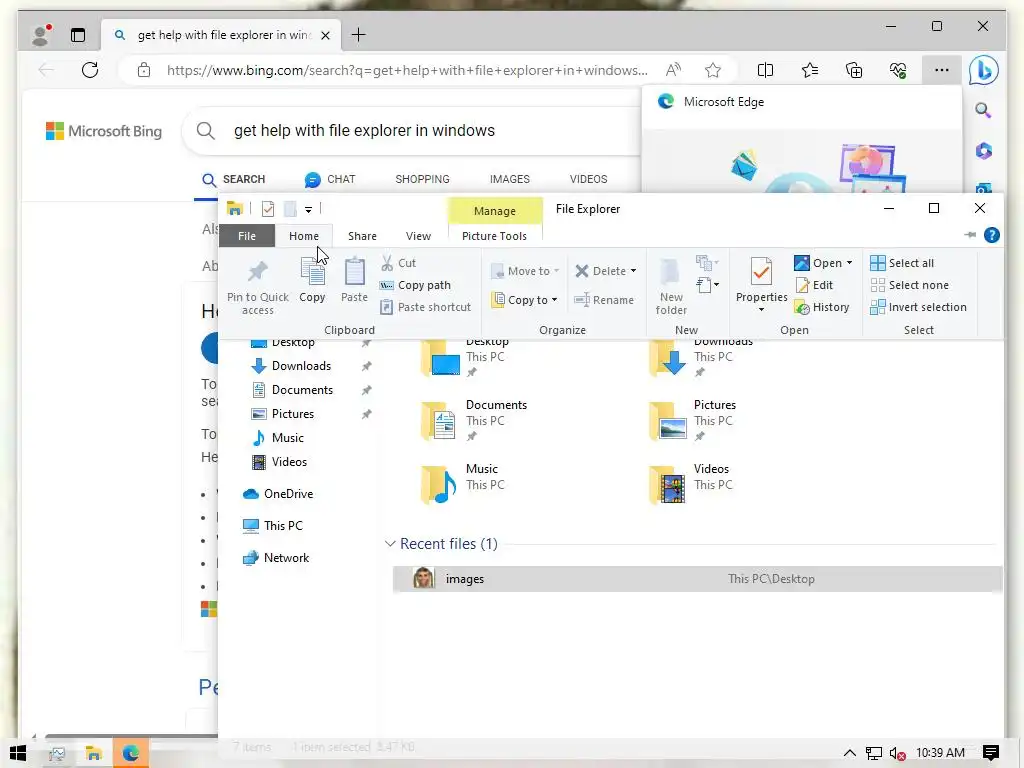Select images recent file row
Screen dimensions: 1024x768
697,579
